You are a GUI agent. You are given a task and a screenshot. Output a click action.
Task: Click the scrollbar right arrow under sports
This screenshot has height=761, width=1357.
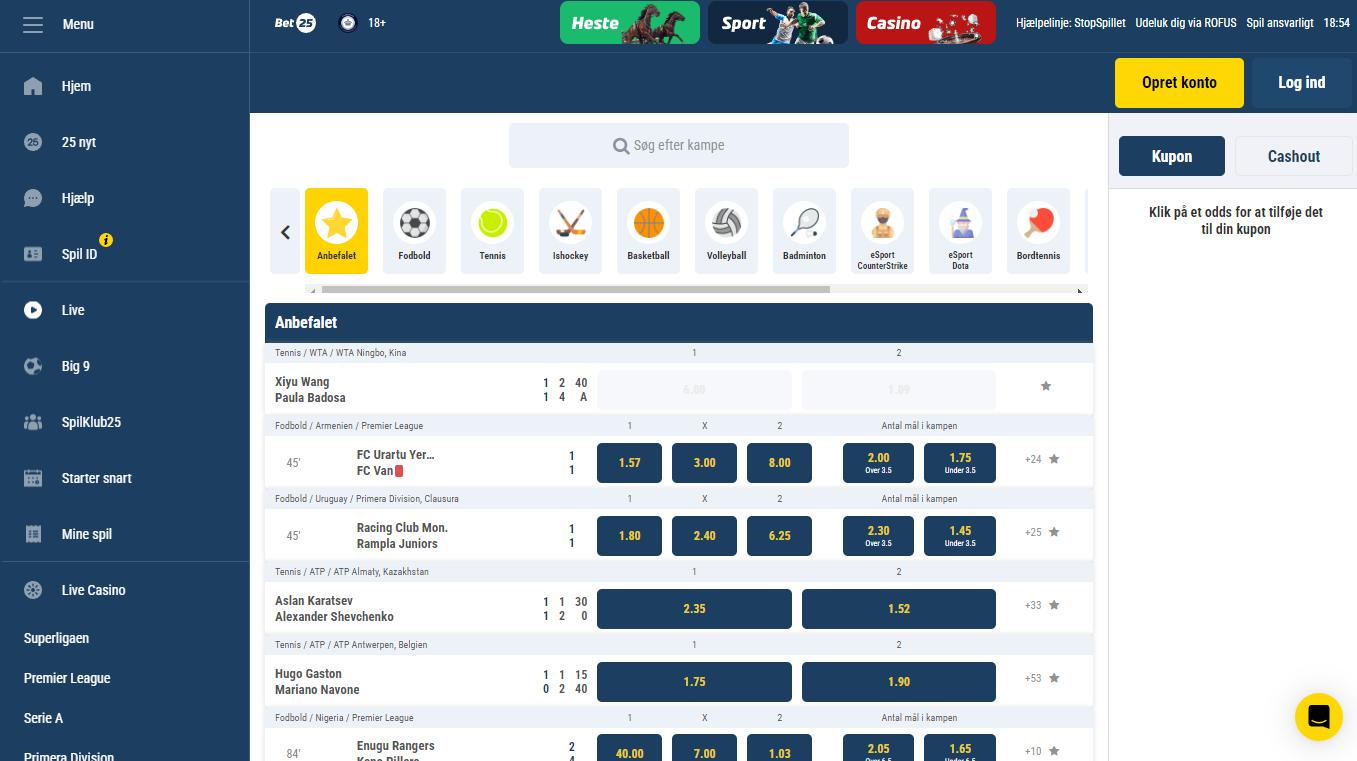(x=1080, y=290)
